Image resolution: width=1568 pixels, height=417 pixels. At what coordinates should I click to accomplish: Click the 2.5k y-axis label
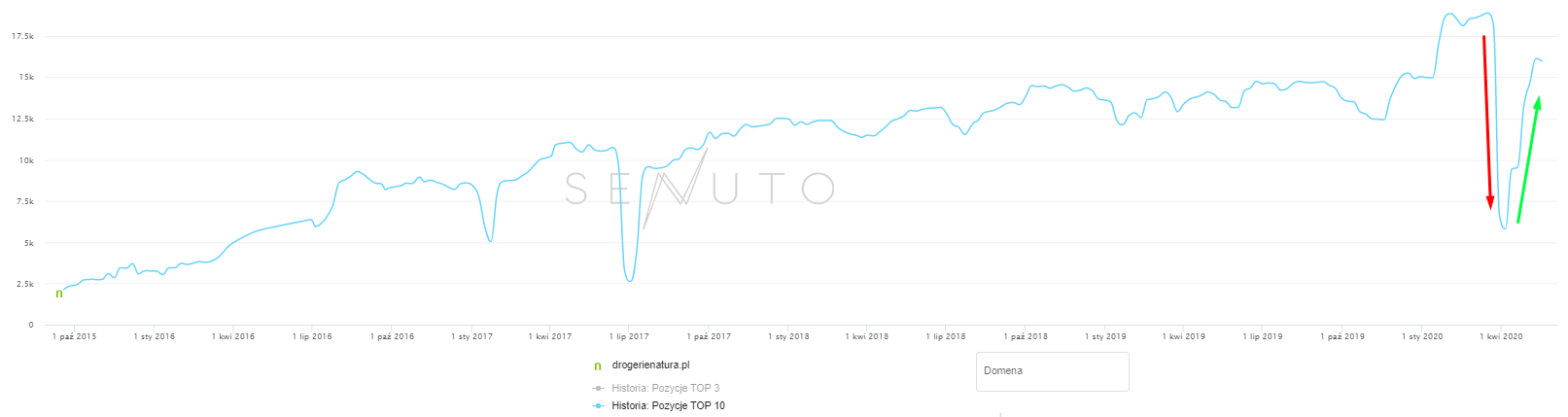click(x=24, y=284)
